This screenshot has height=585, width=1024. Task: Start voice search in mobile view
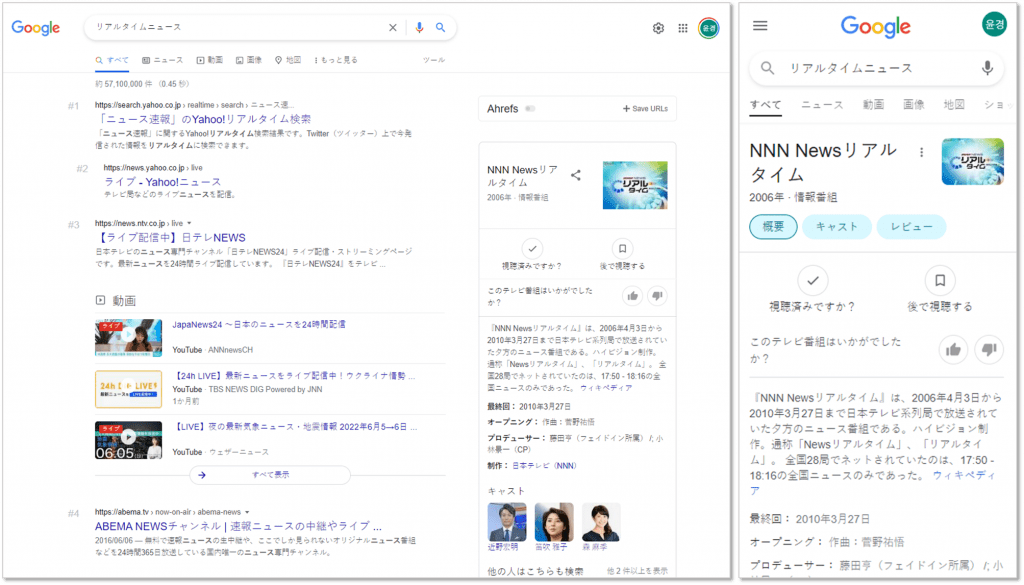click(987, 68)
